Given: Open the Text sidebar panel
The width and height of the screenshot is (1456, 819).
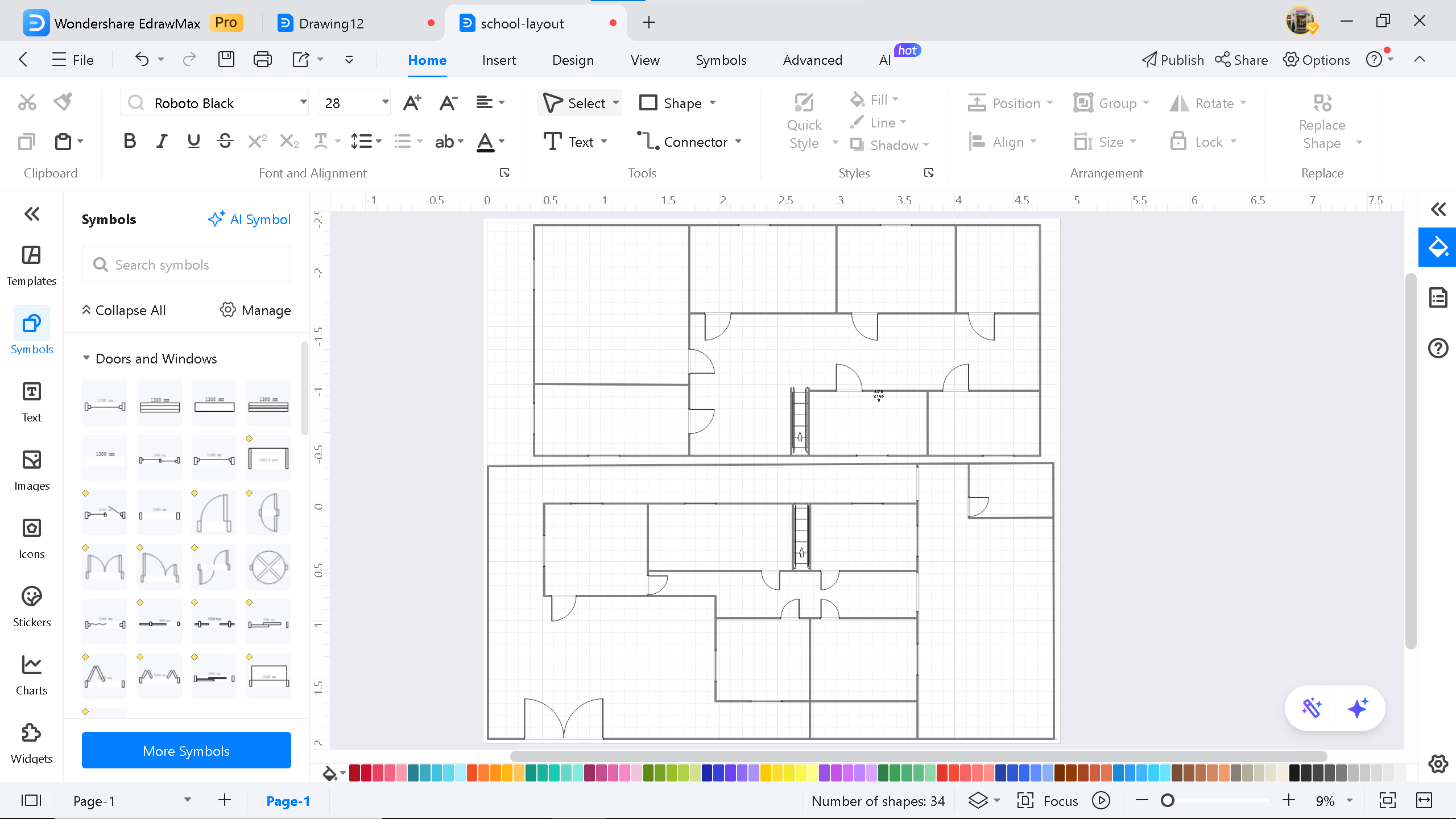Looking at the screenshot, I should point(32,402).
